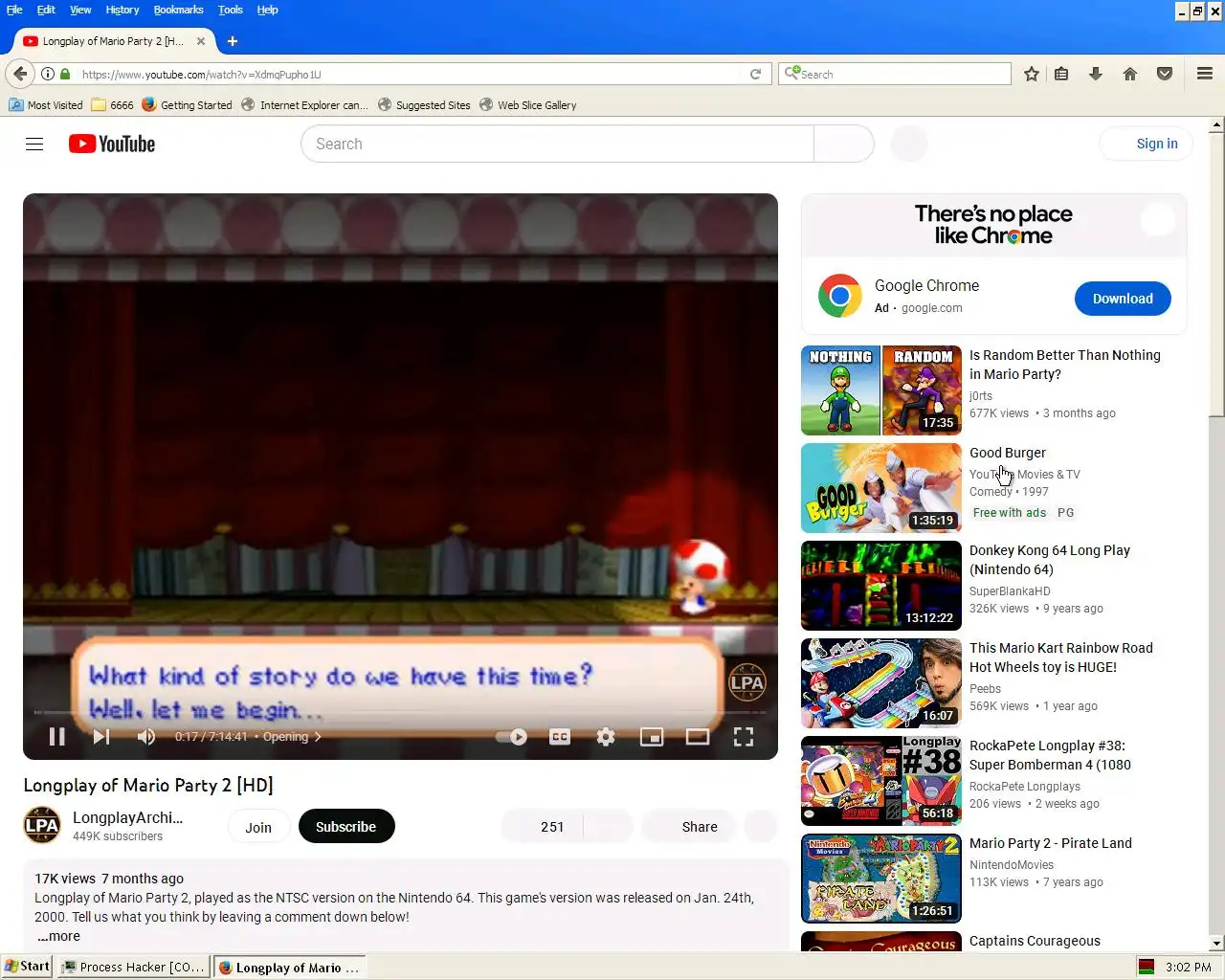Enable miniplayer mode icon
1225x980 pixels.
tap(652, 736)
